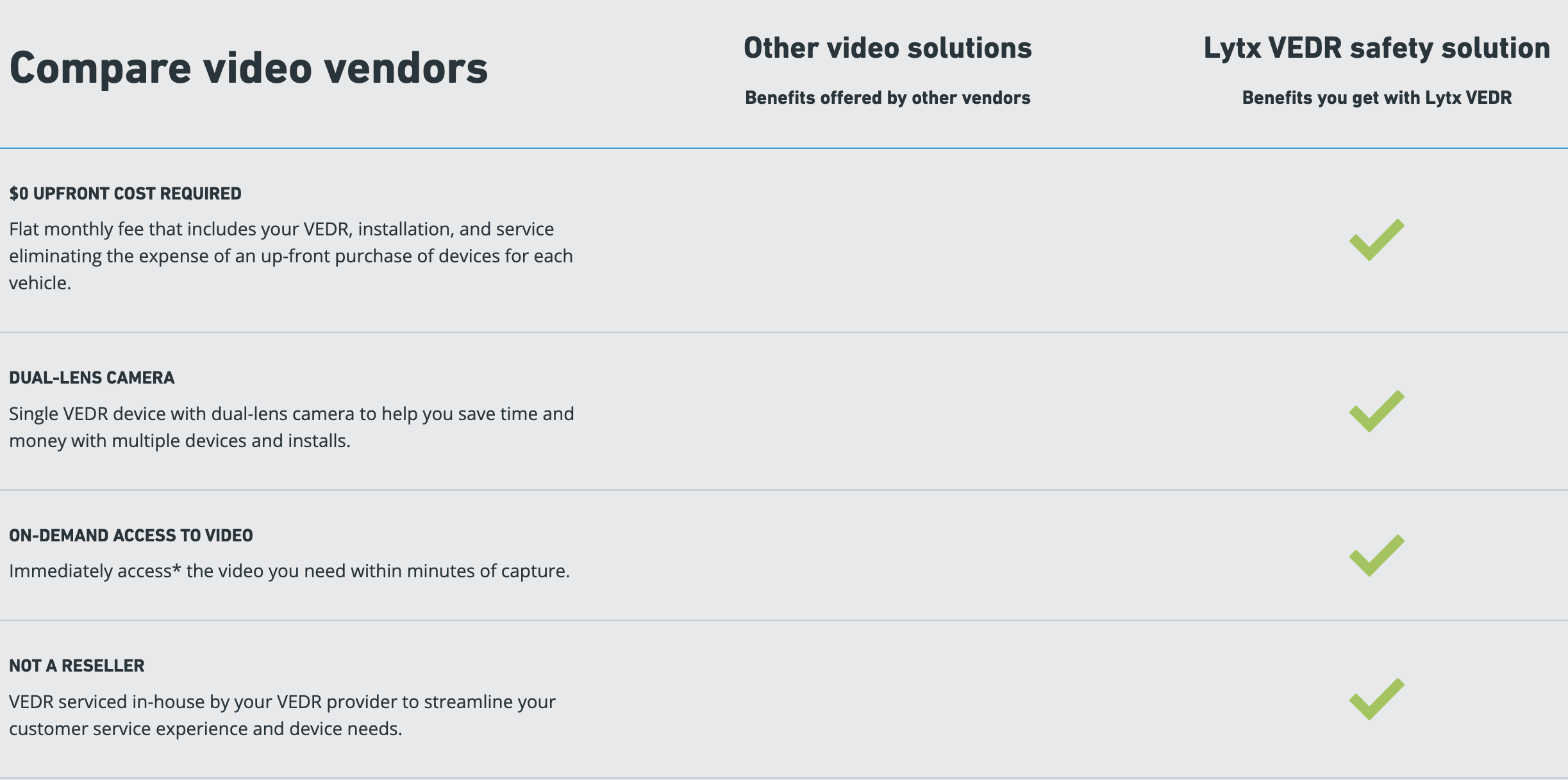Click the Not a Reseller green checkmark
Screen dimensions: 1568x780
(1376, 700)
